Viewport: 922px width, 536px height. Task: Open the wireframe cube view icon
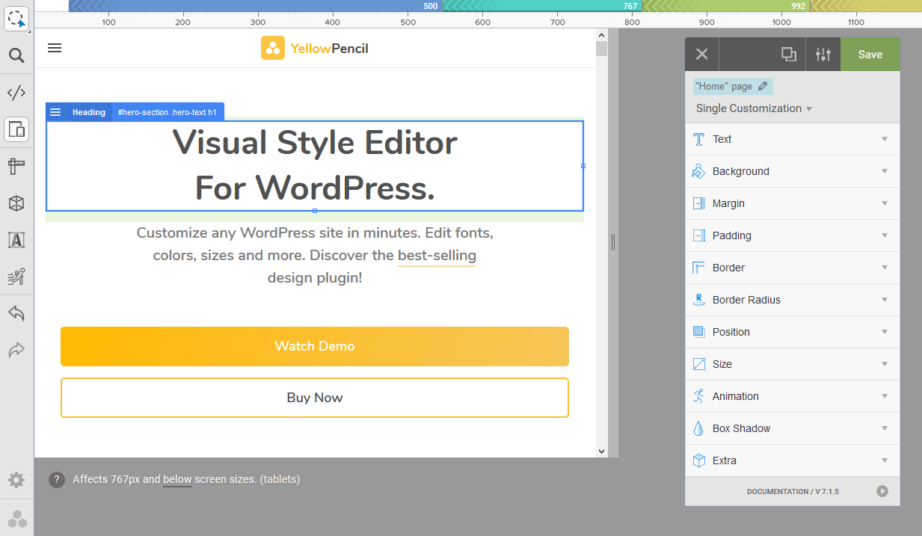click(x=16, y=203)
